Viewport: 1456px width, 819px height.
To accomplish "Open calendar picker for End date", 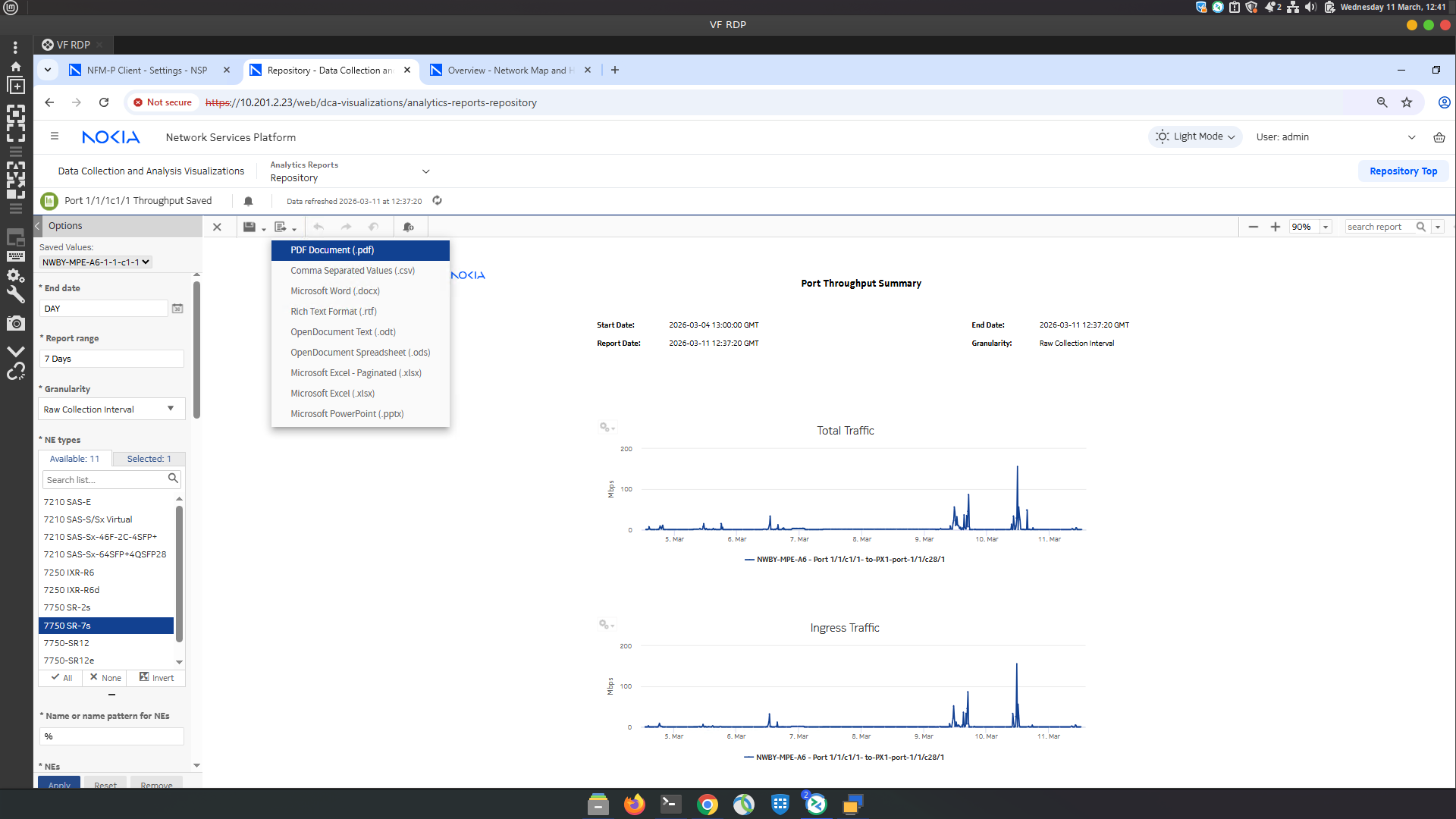I will [177, 309].
